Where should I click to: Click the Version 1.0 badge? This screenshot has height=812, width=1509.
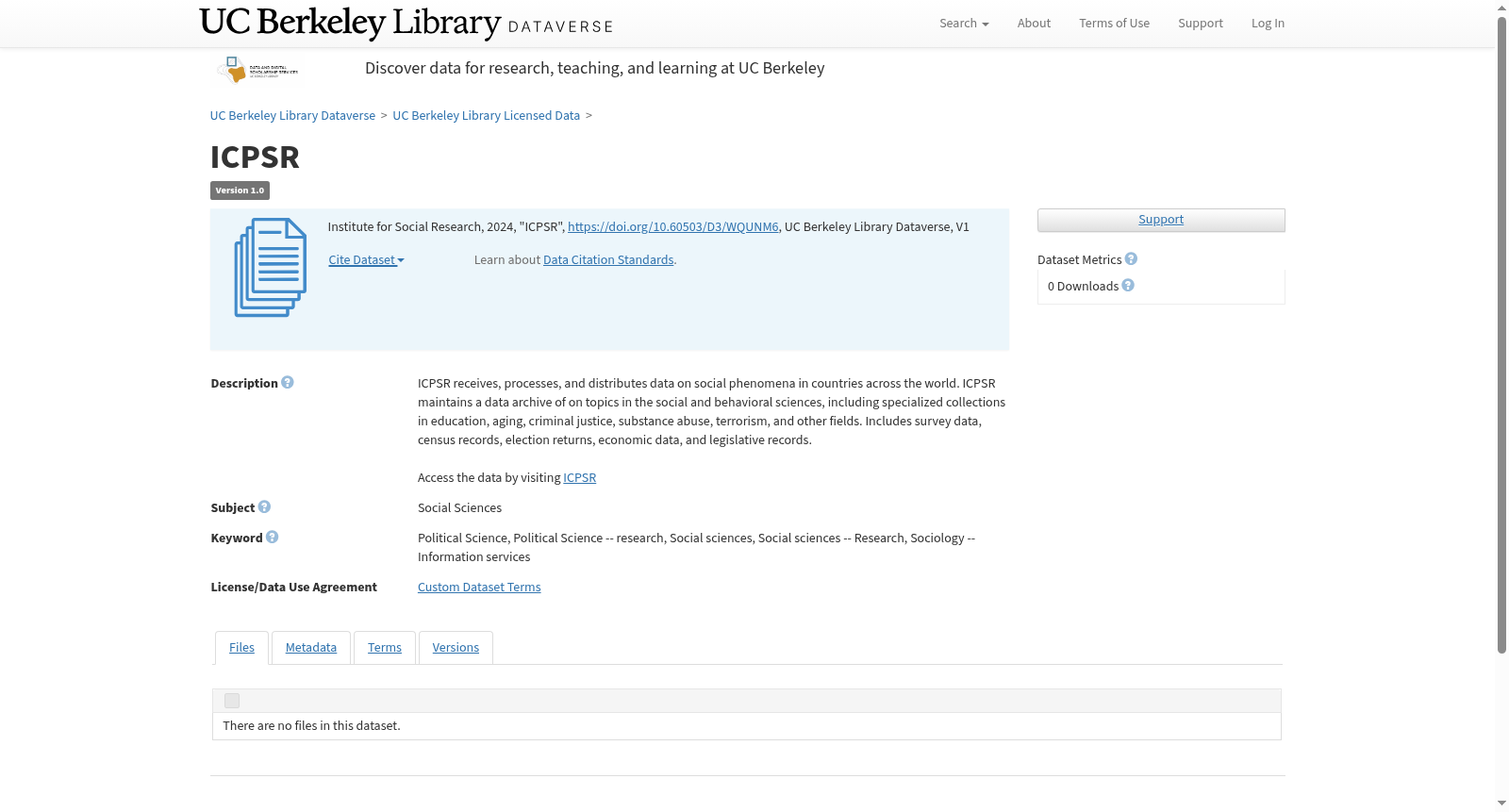point(240,191)
